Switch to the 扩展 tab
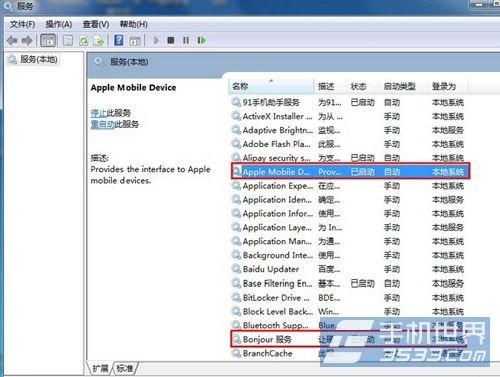500x377 pixels. (x=100, y=368)
